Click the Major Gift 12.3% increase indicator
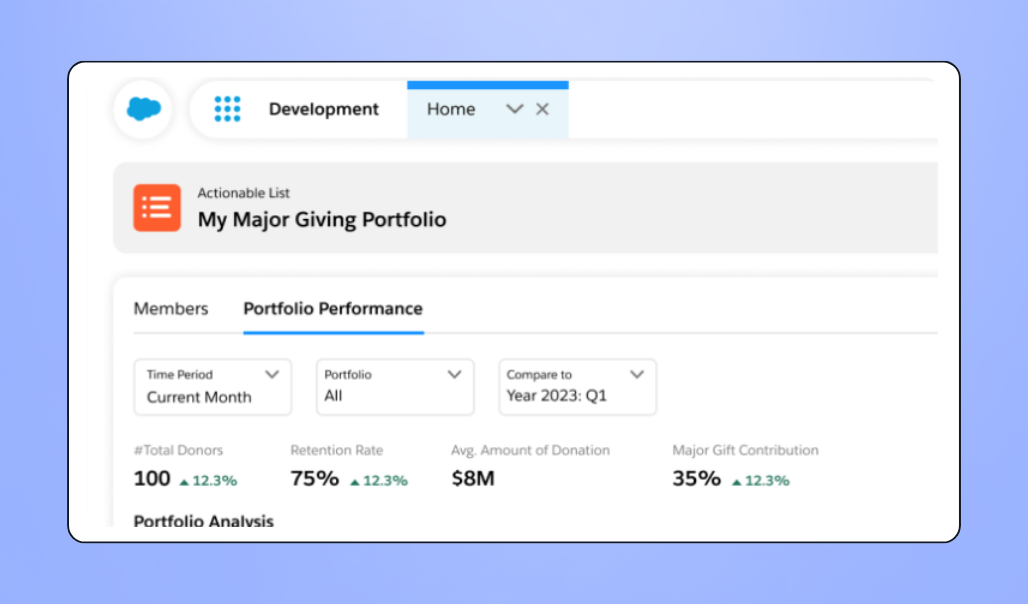The image size is (1028, 604). click(x=761, y=481)
